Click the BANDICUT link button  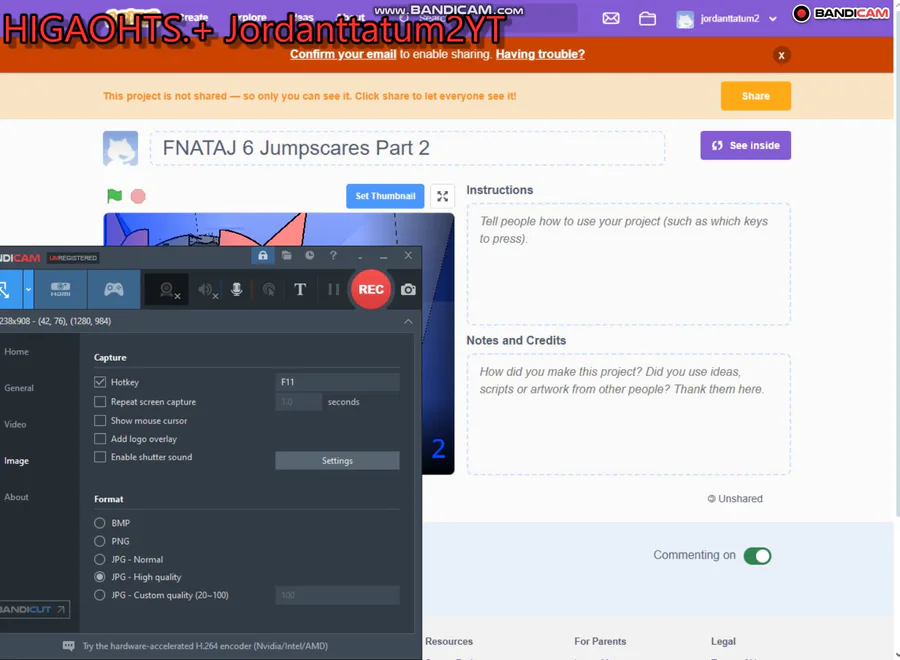pyautogui.click(x=34, y=609)
